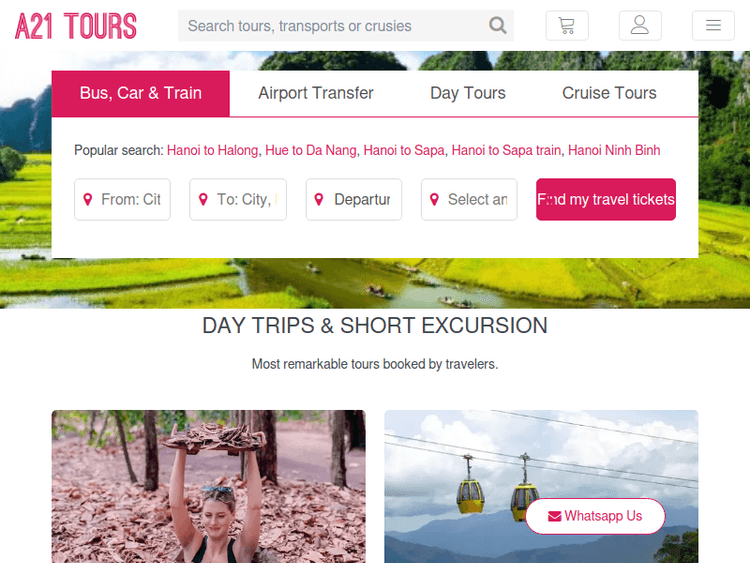Open the shopping cart
This screenshot has height=563, width=750.
567,25
